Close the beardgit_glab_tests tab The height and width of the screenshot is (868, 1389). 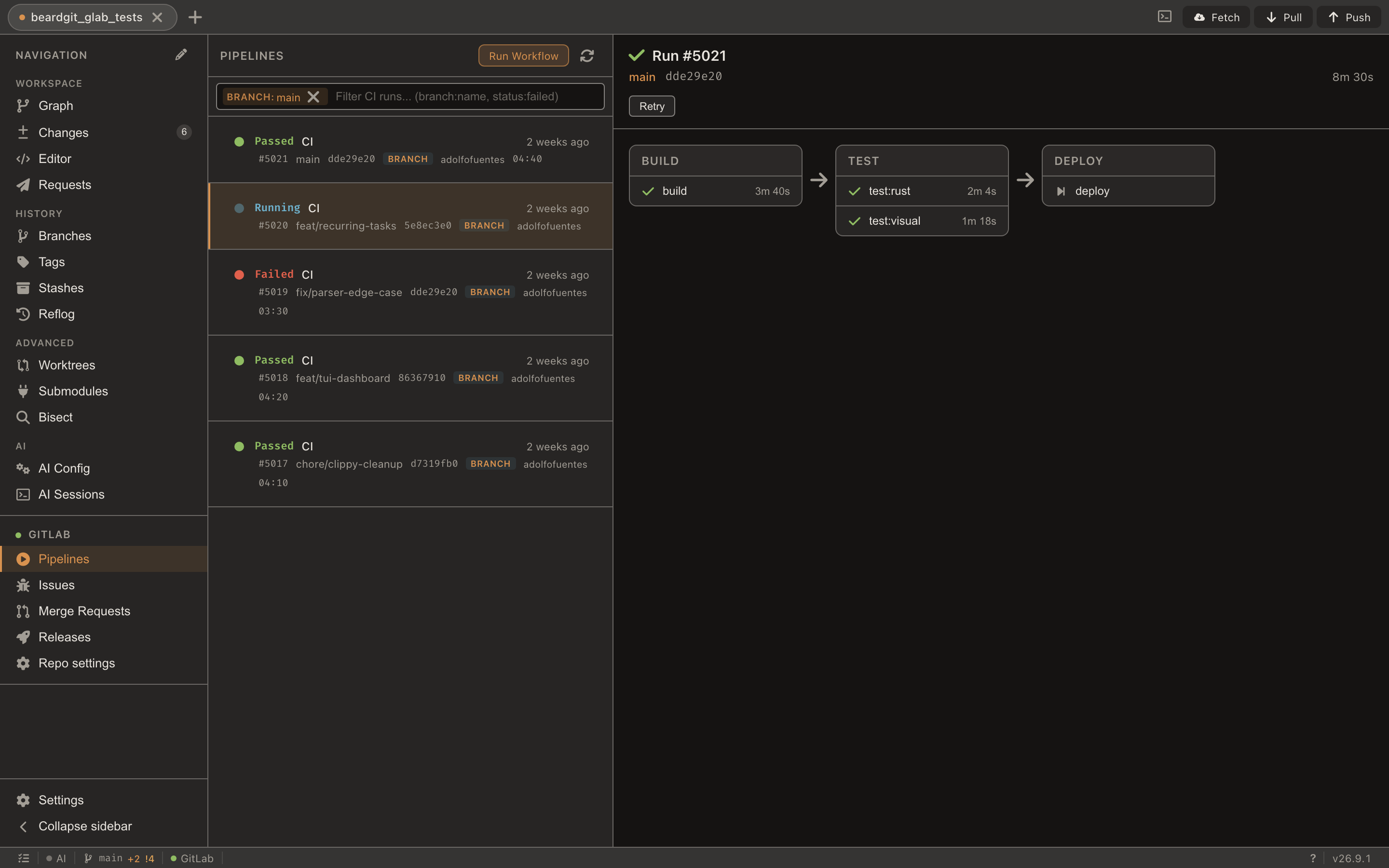coord(157,17)
